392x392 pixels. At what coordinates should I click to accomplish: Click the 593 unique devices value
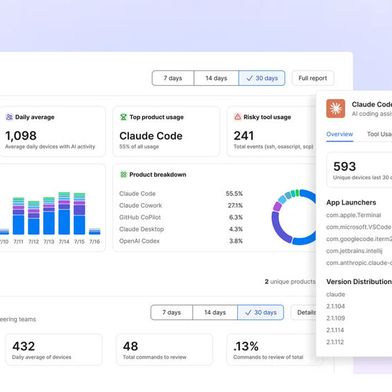pyautogui.click(x=345, y=166)
